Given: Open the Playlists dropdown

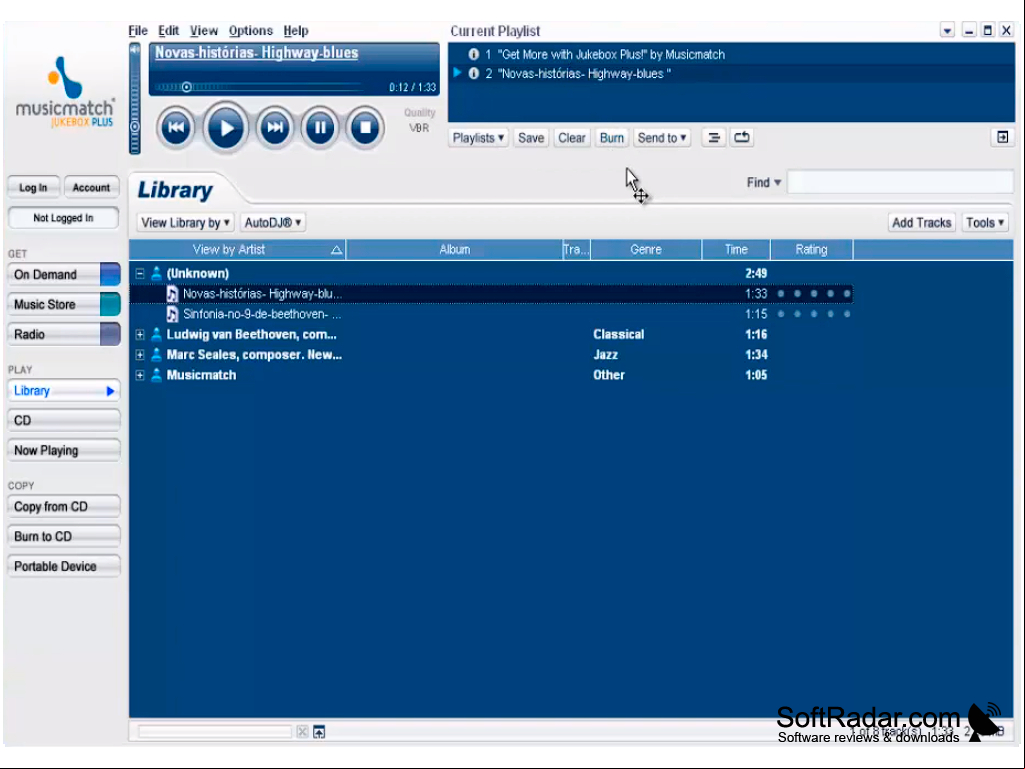Looking at the screenshot, I should point(479,138).
